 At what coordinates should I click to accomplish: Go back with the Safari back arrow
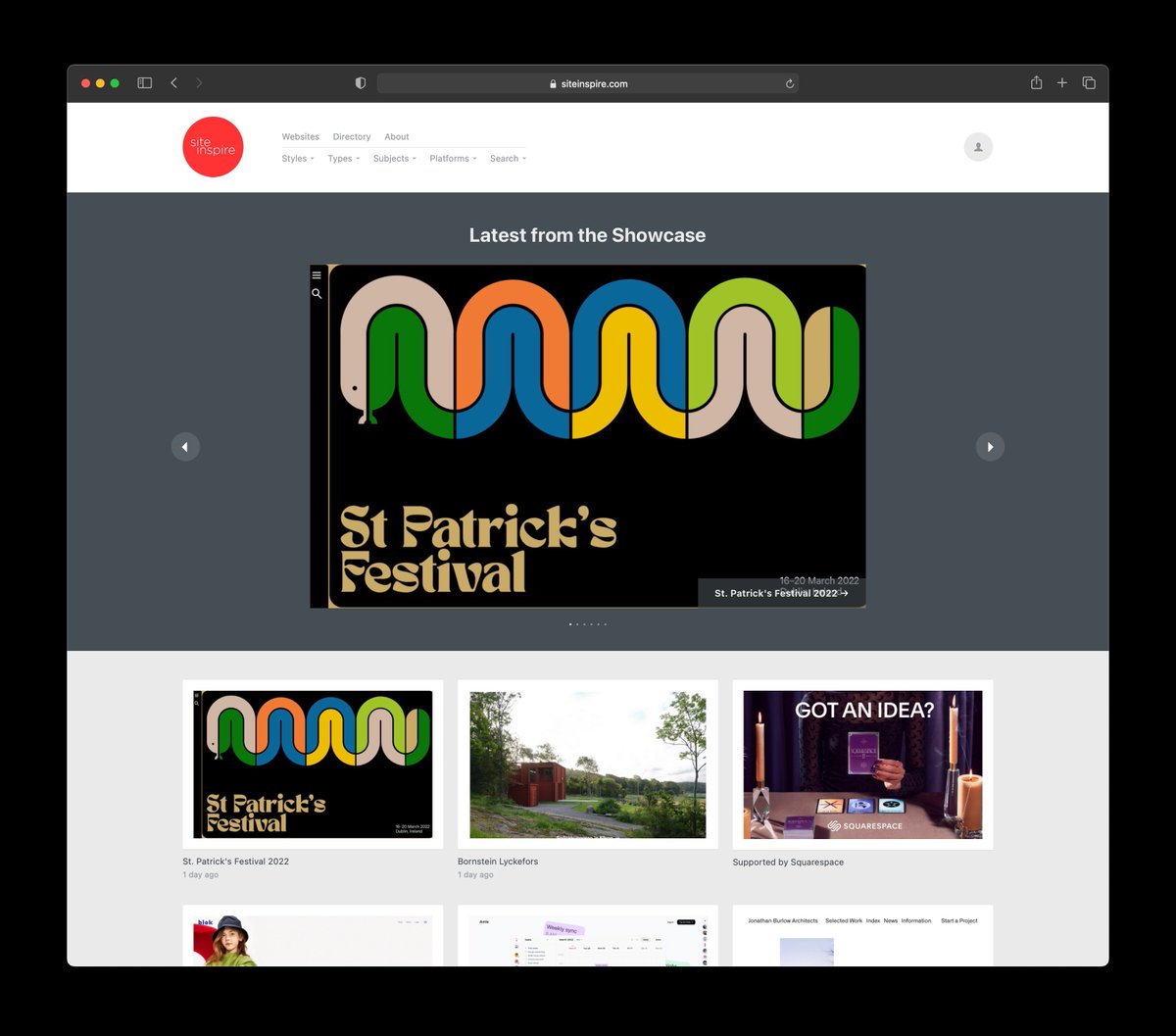173,83
